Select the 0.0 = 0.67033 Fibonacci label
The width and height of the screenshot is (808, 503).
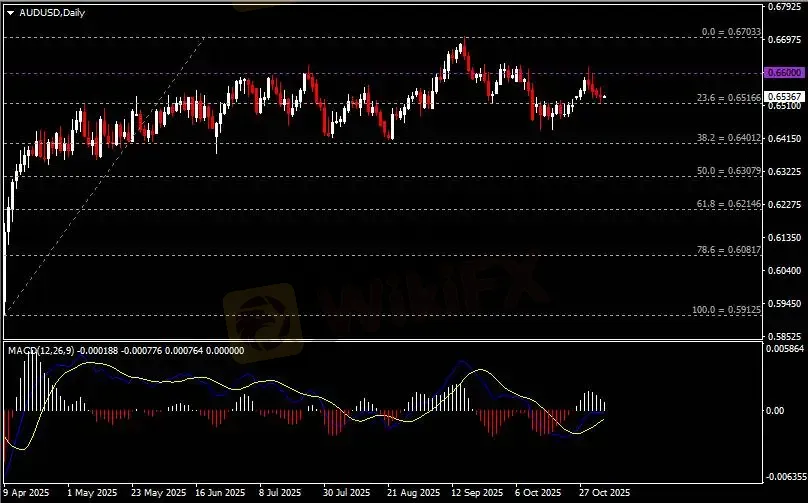(731, 33)
